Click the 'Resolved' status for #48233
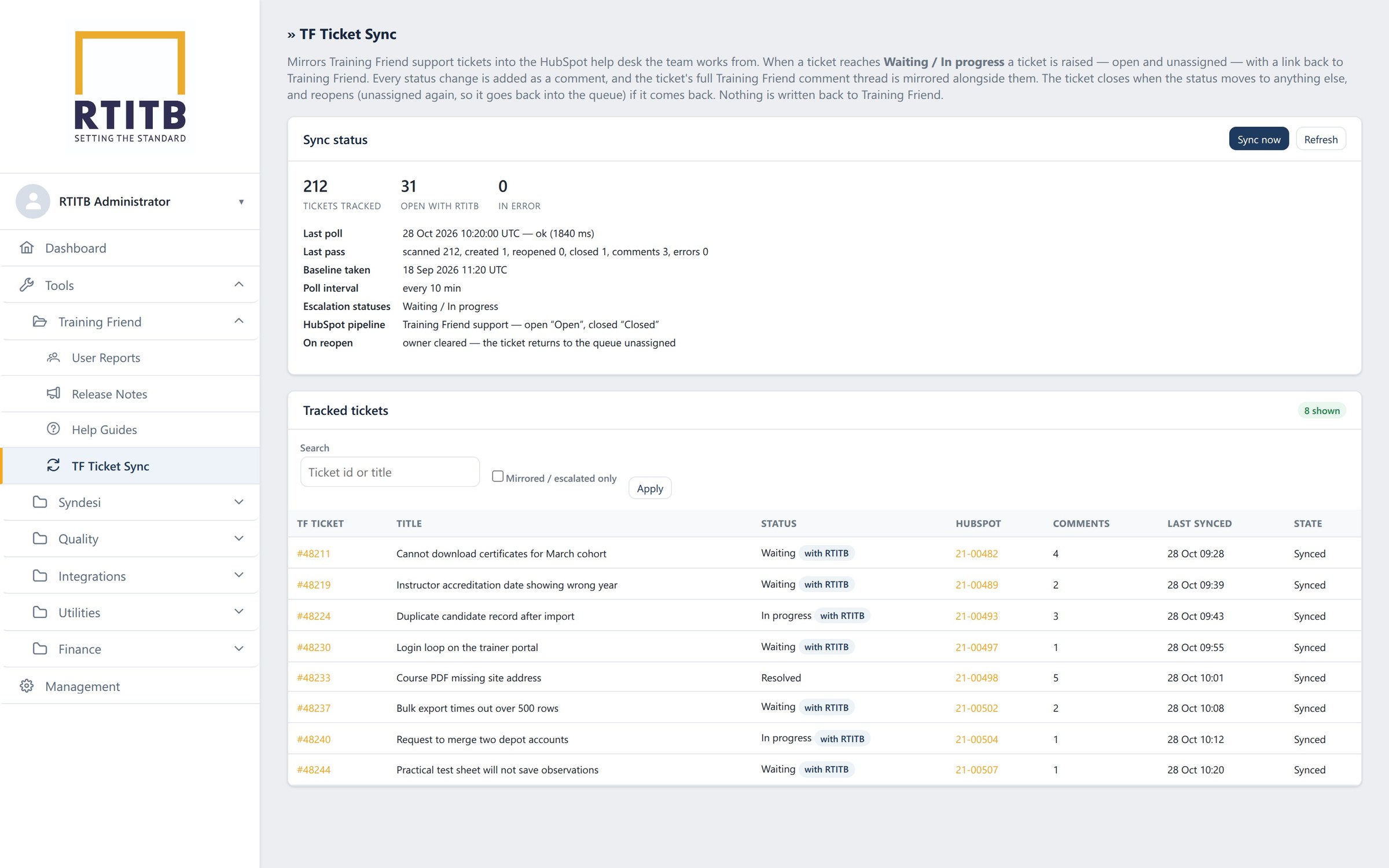The height and width of the screenshot is (868, 1389). click(781, 678)
